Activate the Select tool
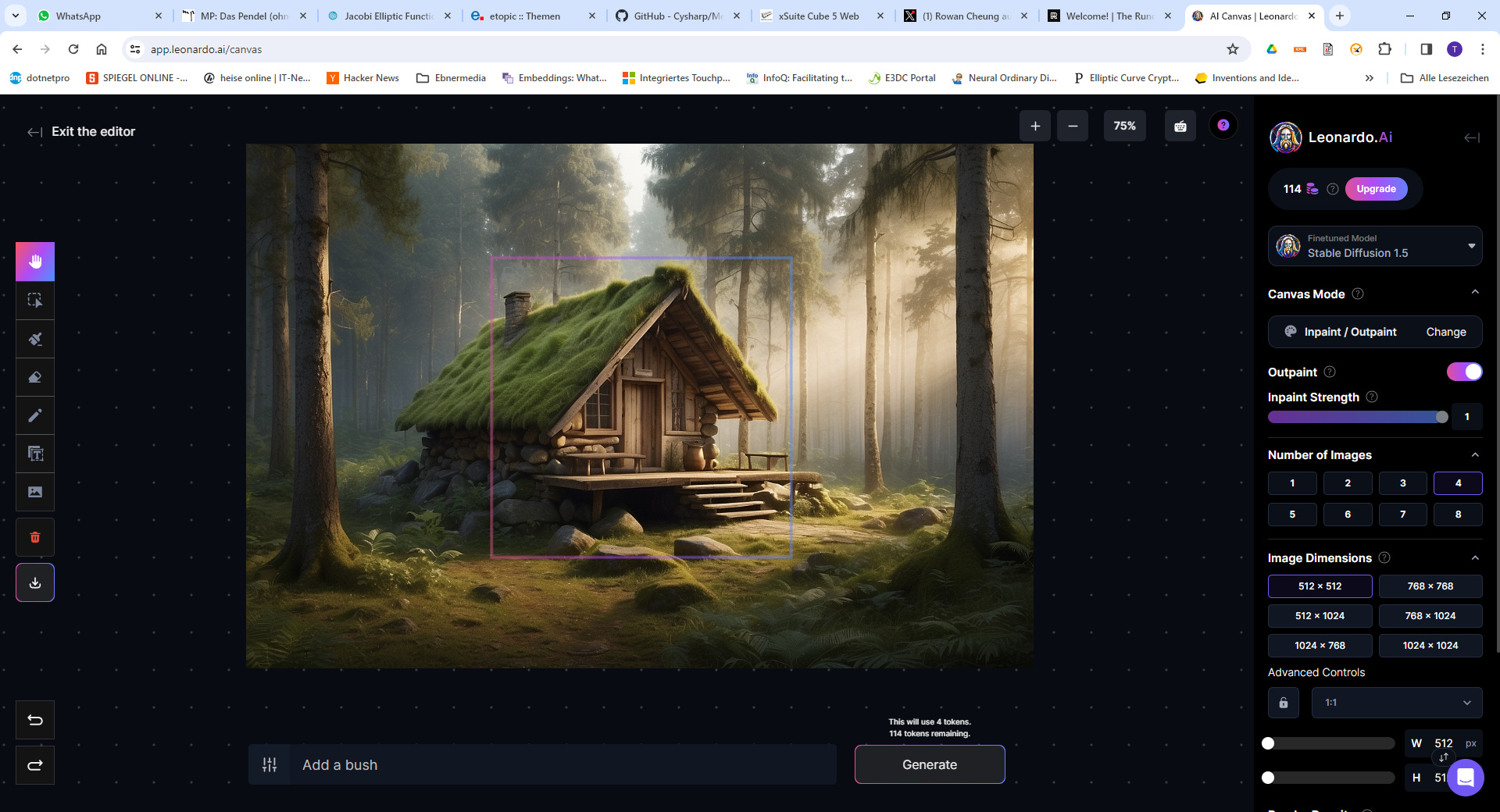Image resolution: width=1500 pixels, height=812 pixels. pos(34,300)
